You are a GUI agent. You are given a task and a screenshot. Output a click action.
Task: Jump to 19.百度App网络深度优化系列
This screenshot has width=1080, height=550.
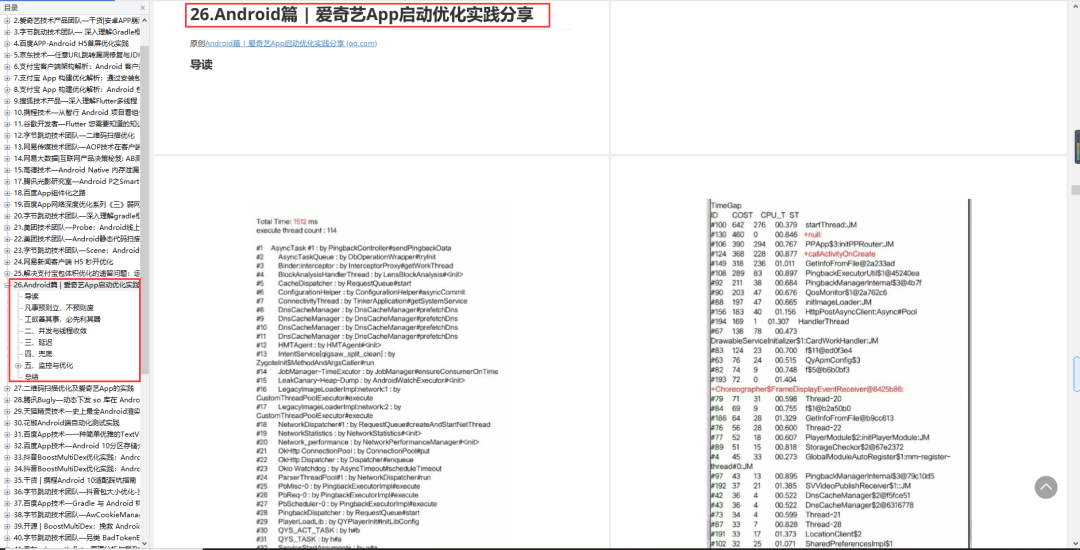(x=76, y=204)
